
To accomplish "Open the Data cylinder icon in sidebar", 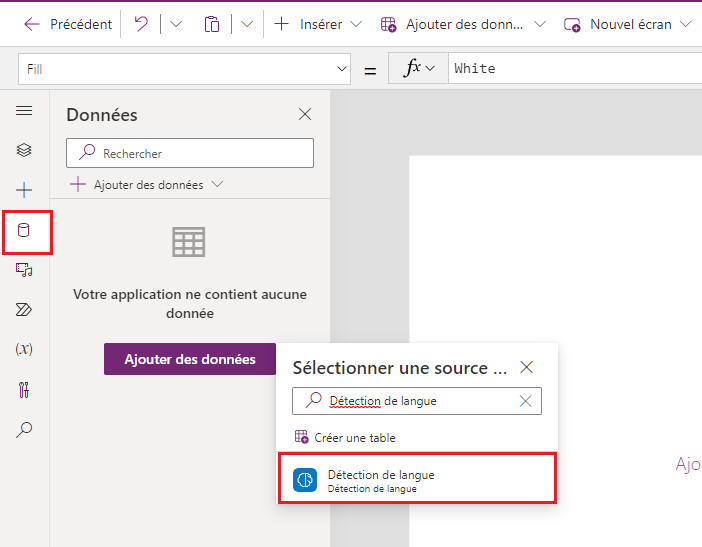I will click(x=25, y=231).
